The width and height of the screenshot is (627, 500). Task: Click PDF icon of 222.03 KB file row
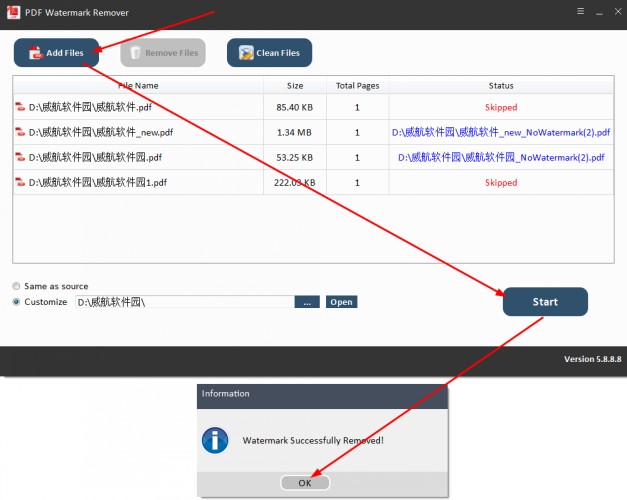(x=20, y=182)
